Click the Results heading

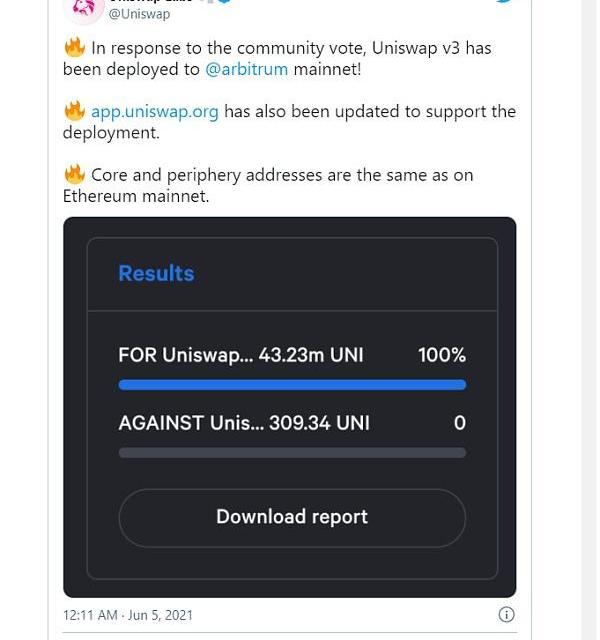pos(156,273)
